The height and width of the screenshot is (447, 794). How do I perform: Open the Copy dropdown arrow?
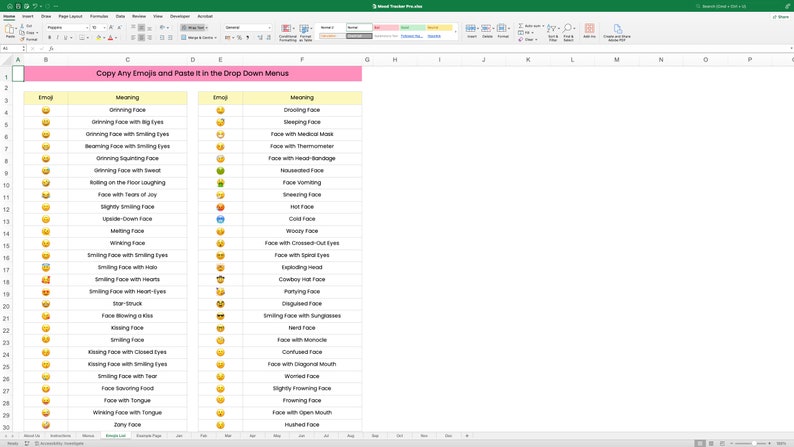point(37,32)
